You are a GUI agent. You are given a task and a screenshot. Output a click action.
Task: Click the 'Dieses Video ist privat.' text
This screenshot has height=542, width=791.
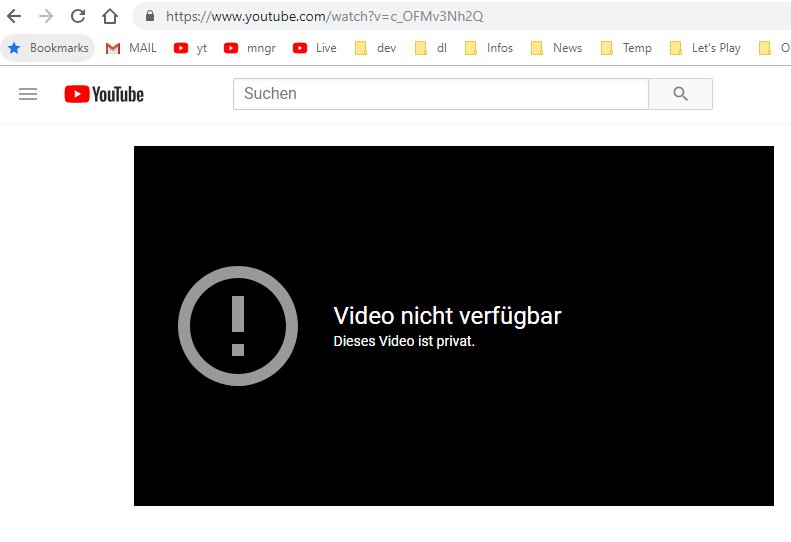[x=404, y=341]
